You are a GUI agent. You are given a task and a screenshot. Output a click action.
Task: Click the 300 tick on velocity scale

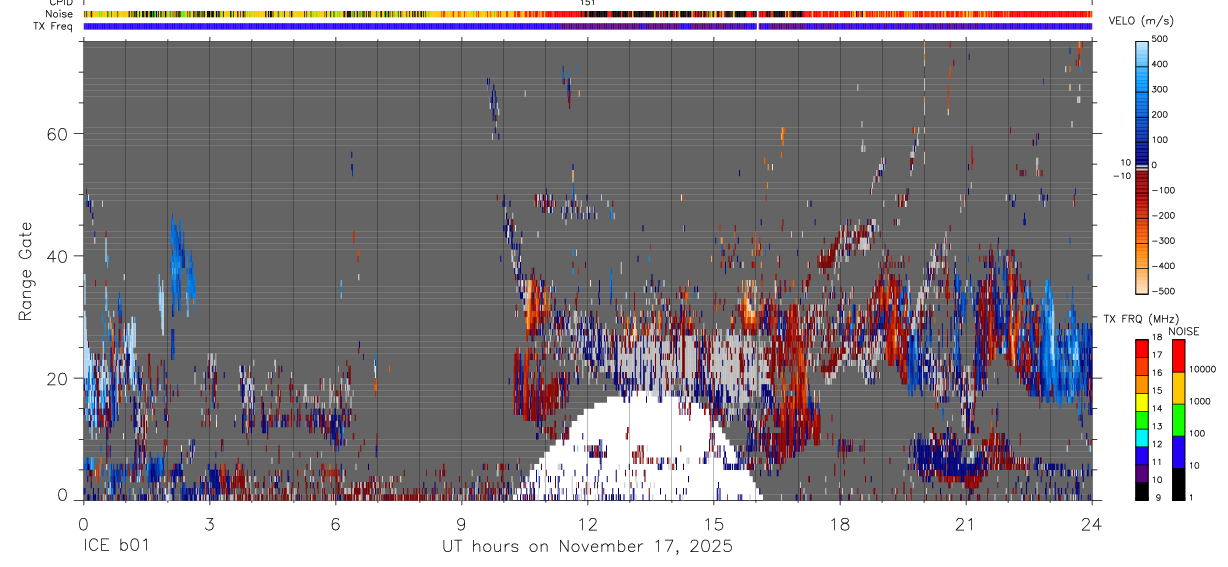[x=1160, y=89]
